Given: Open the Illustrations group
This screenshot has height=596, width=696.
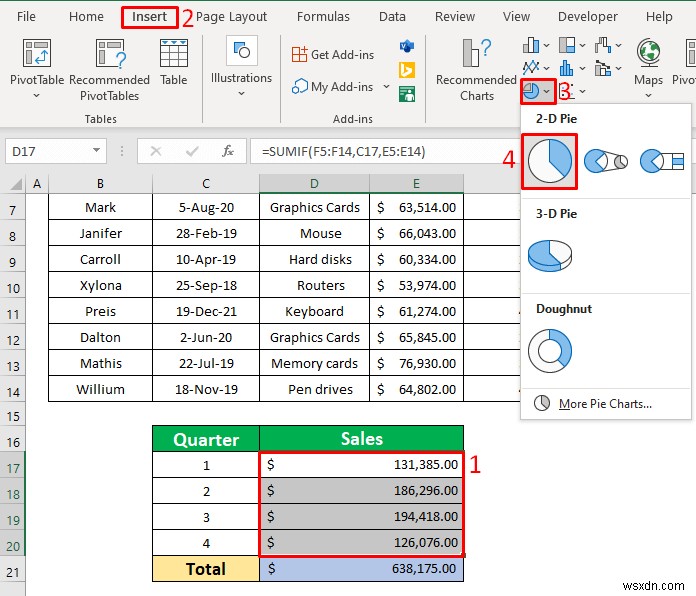Looking at the screenshot, I should click(x=241, y=67).
